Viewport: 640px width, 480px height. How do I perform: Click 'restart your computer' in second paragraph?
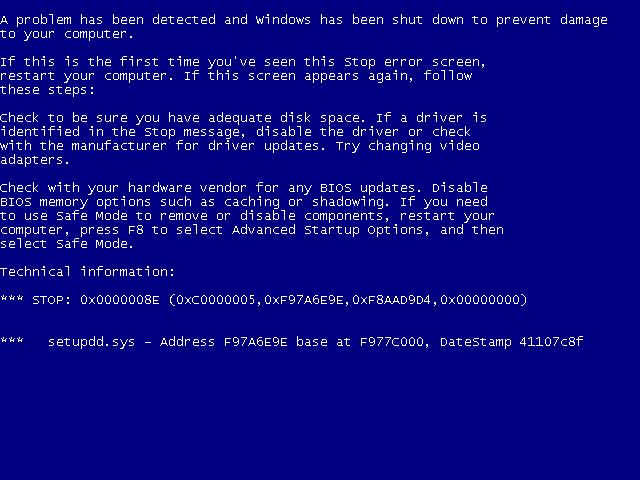(84, 76)
